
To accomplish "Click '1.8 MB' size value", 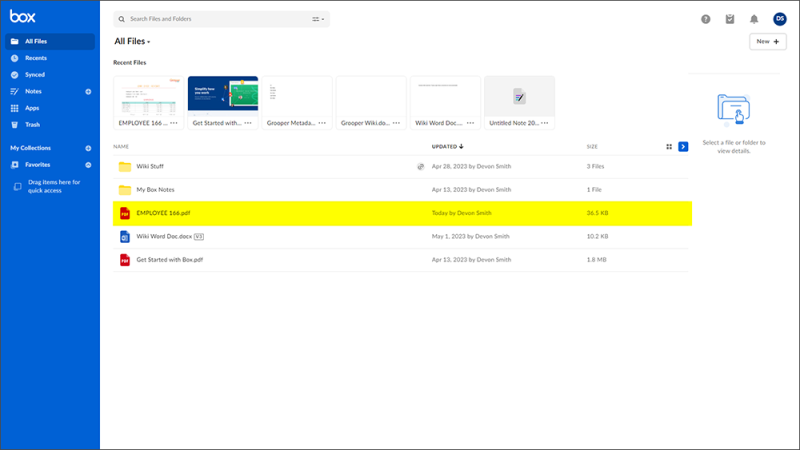I will (x=596, y=260).
